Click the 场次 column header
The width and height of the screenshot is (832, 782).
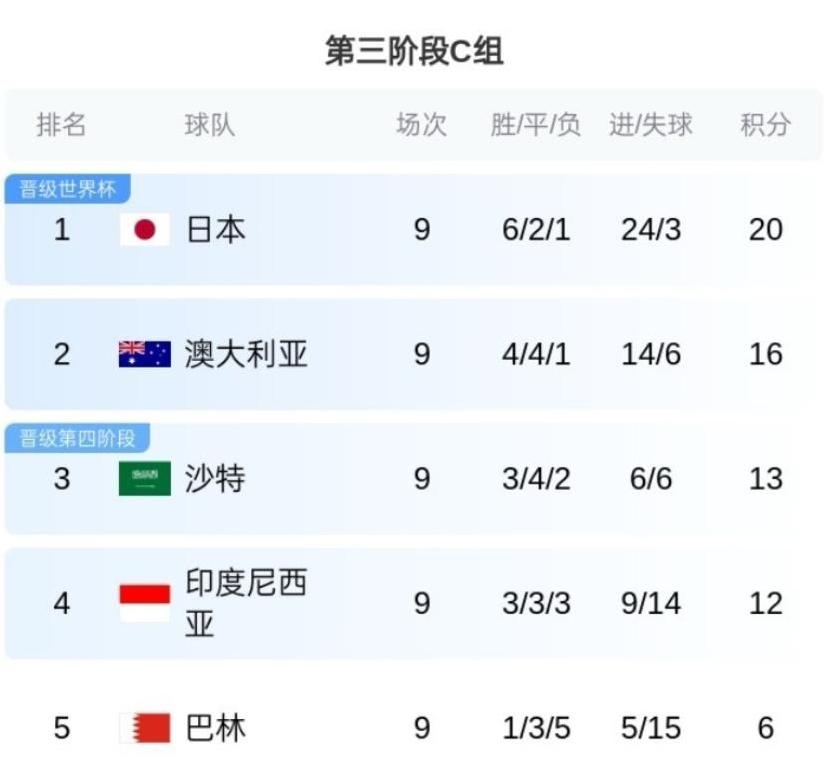coord(422,125)
